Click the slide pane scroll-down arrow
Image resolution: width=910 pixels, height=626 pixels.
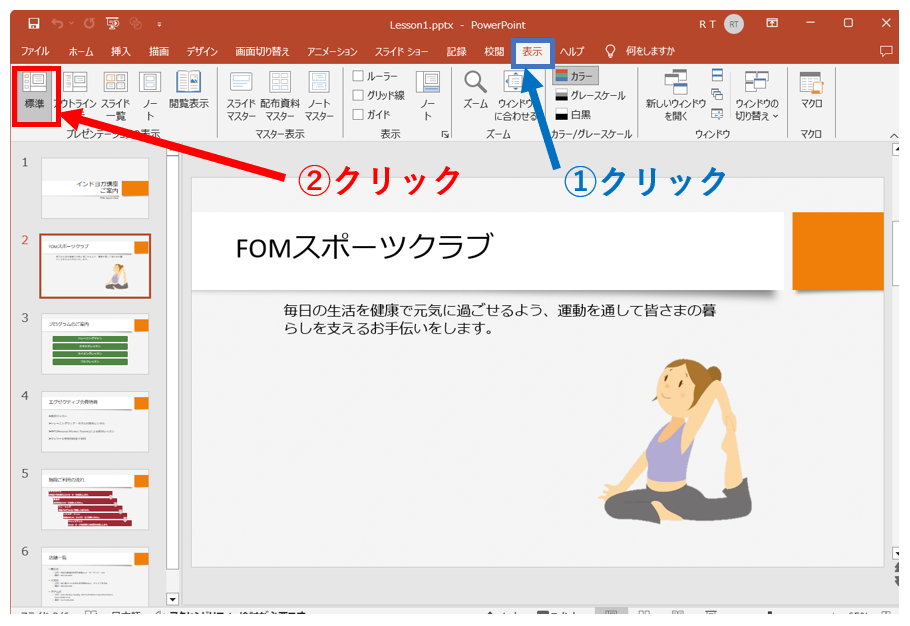click(895, 553)
